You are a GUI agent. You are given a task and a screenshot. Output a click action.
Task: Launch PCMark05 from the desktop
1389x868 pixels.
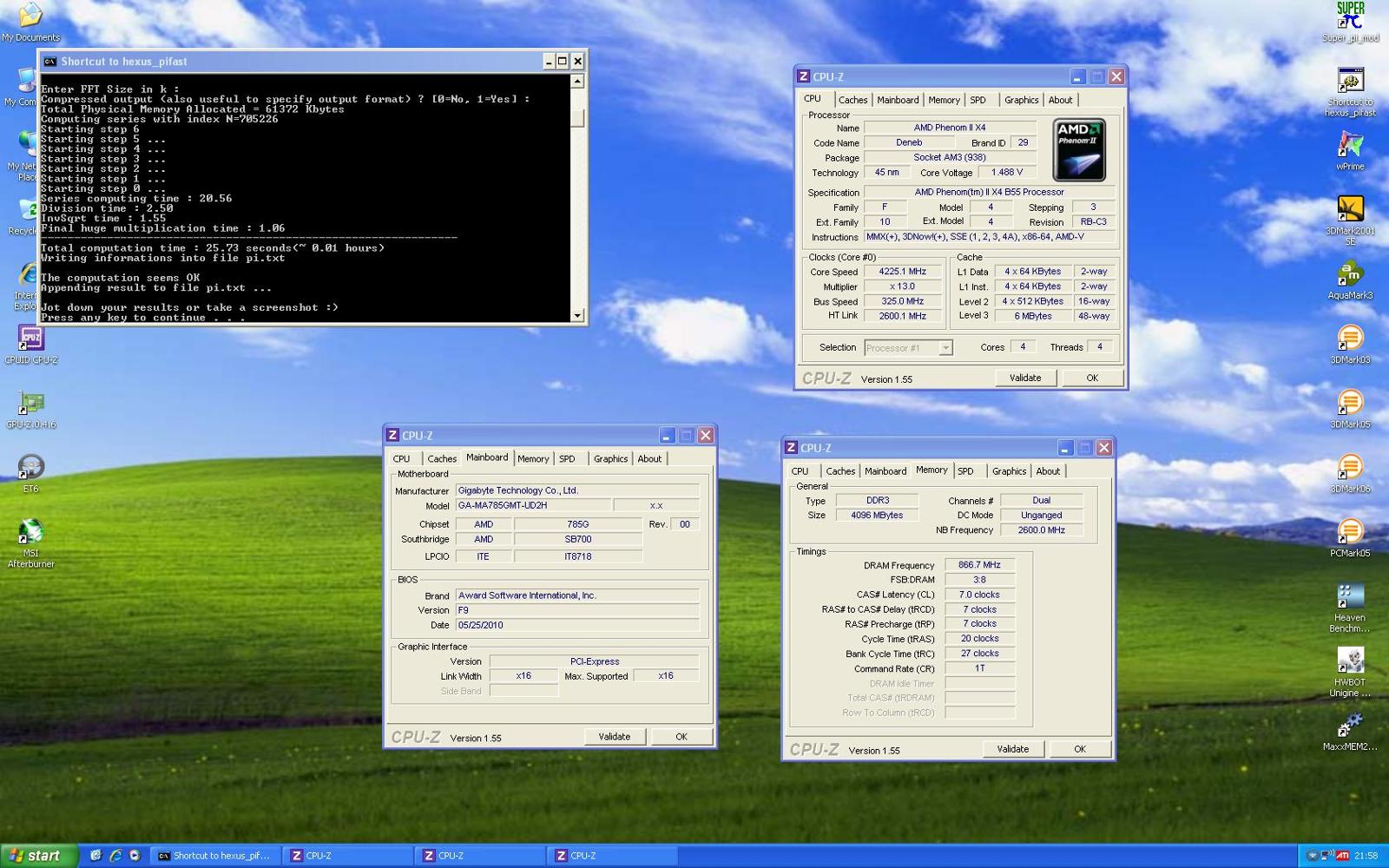[x=1350, y=537]
